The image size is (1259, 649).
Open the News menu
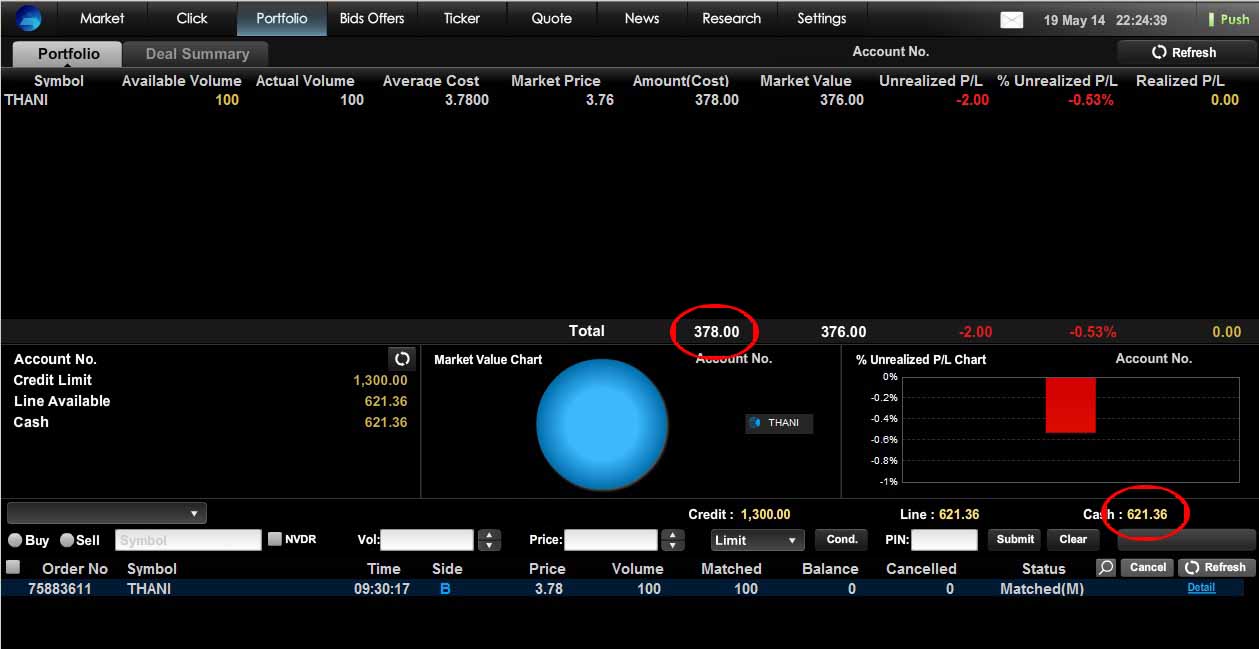pyautogui.click(x=642, y=18)
